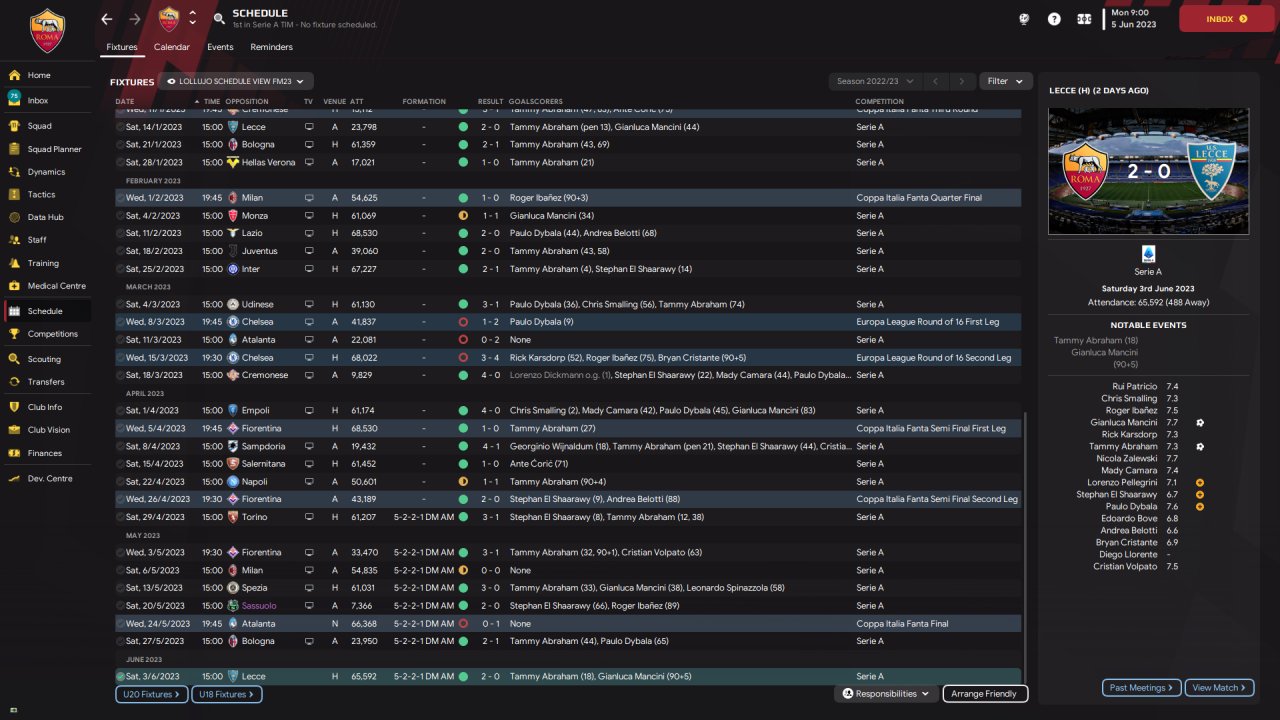Click the Arrange Friendly button

click(x=985, y=694)
